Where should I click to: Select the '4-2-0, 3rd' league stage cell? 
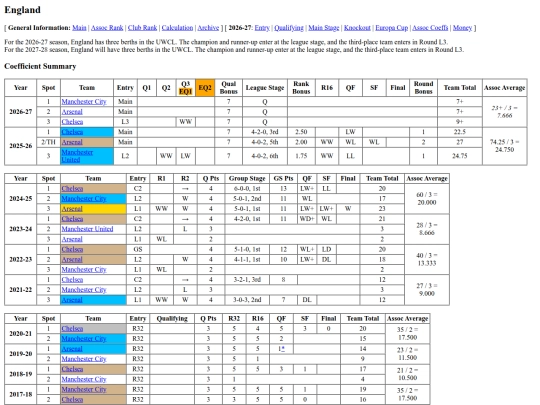pyautogui.click(x=265, y=132)
